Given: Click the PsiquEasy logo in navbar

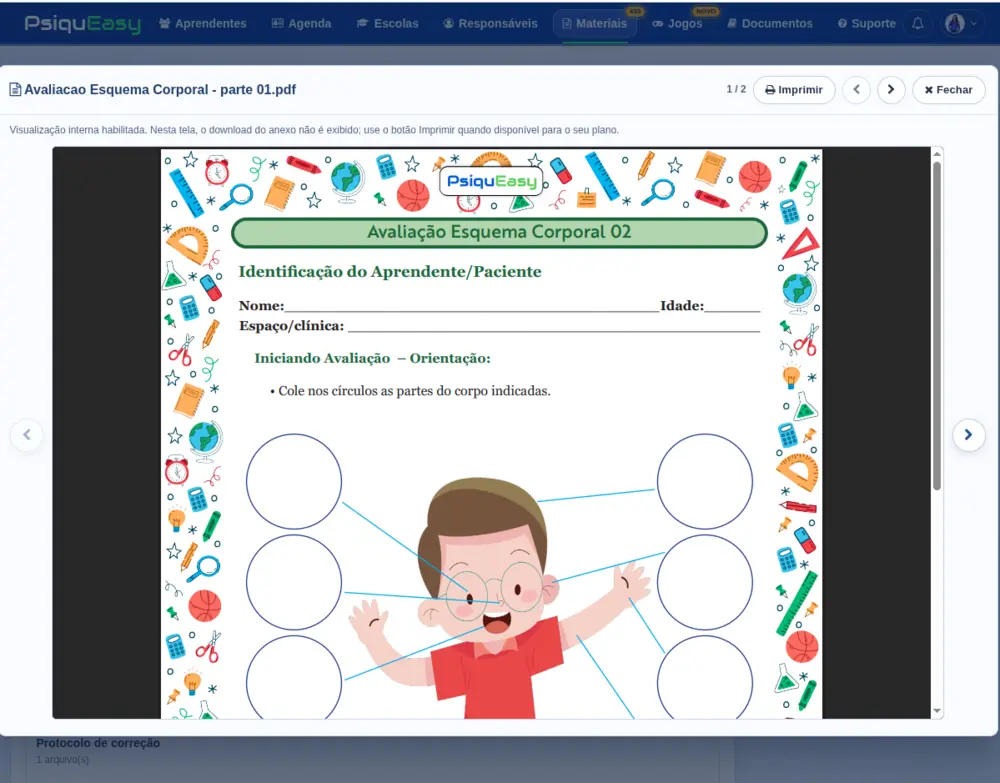Looking at the screenshot, I should [x=83, y=24].
